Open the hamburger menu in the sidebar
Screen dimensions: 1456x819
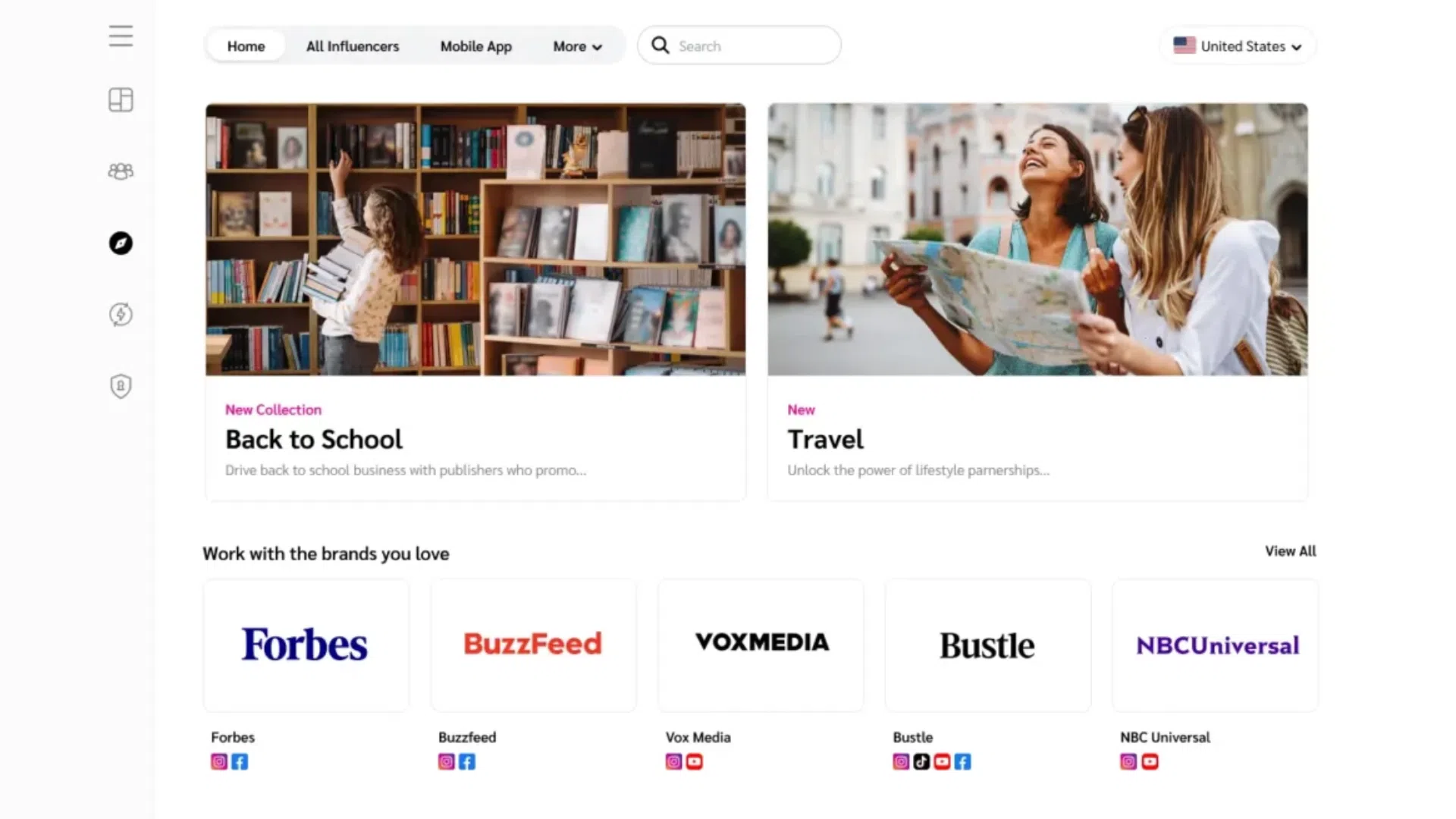(x=121, y=36)
